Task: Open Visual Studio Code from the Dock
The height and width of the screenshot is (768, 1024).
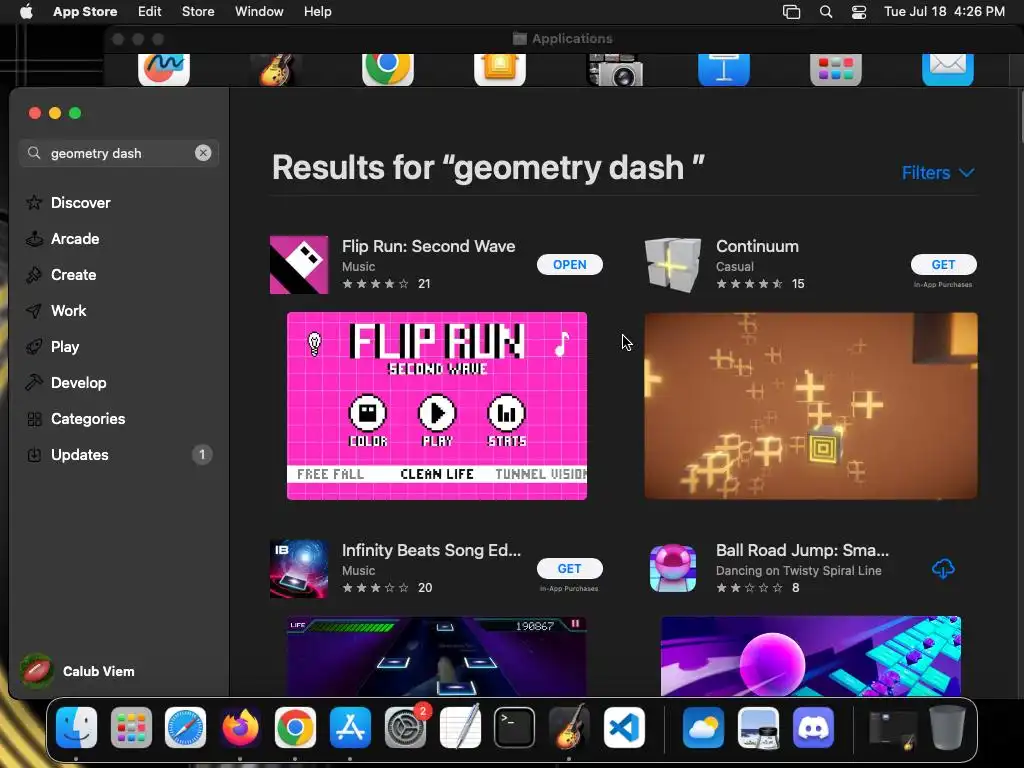Action: pyautogui.click(x=624, y=727)
